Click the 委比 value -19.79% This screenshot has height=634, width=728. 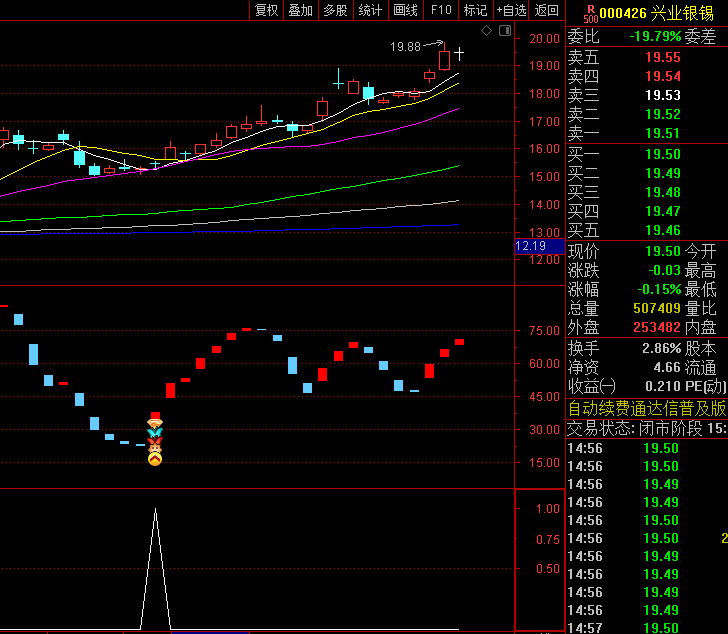(x=655, y=37)
